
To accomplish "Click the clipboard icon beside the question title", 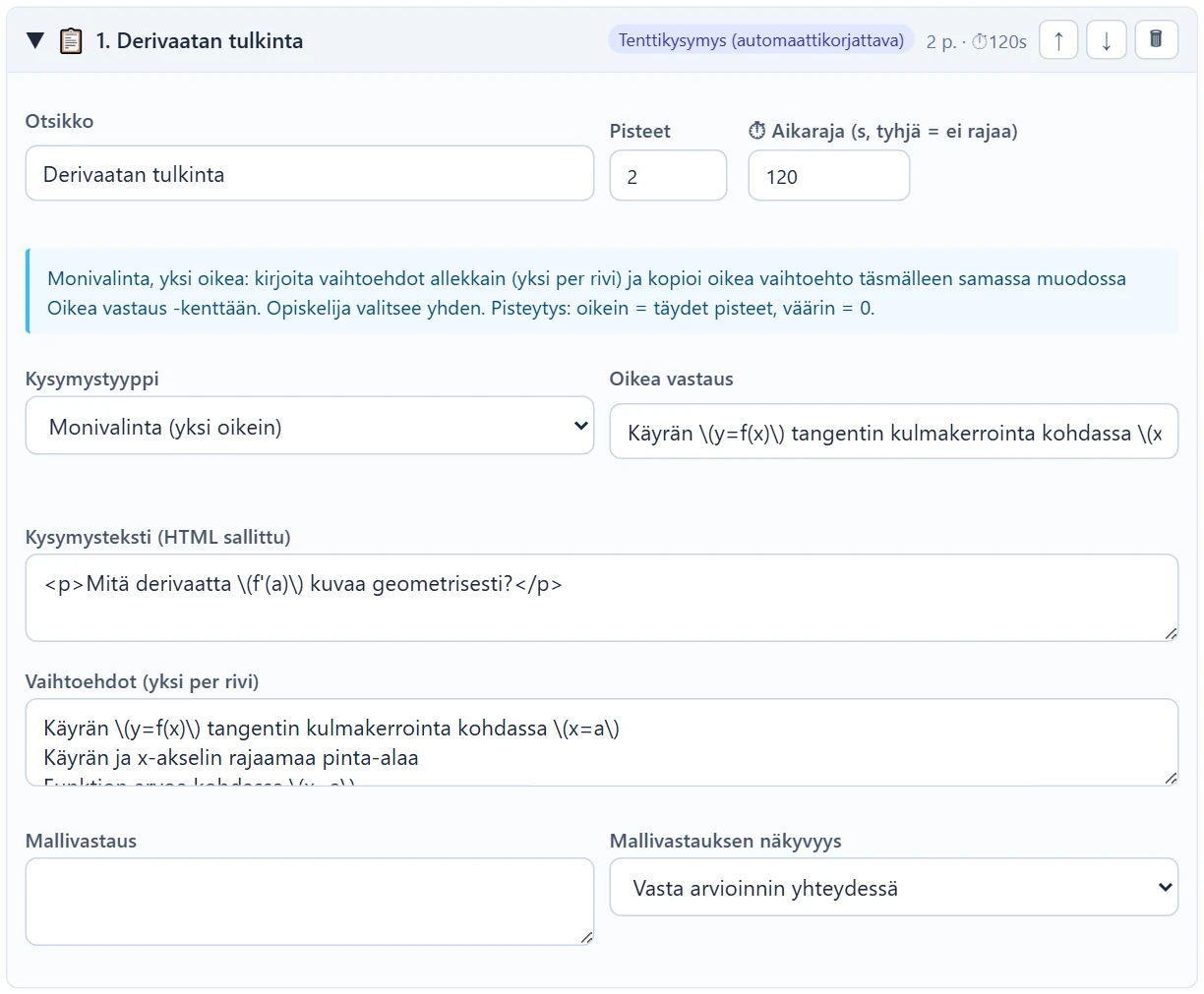I will tap(71, 40).
